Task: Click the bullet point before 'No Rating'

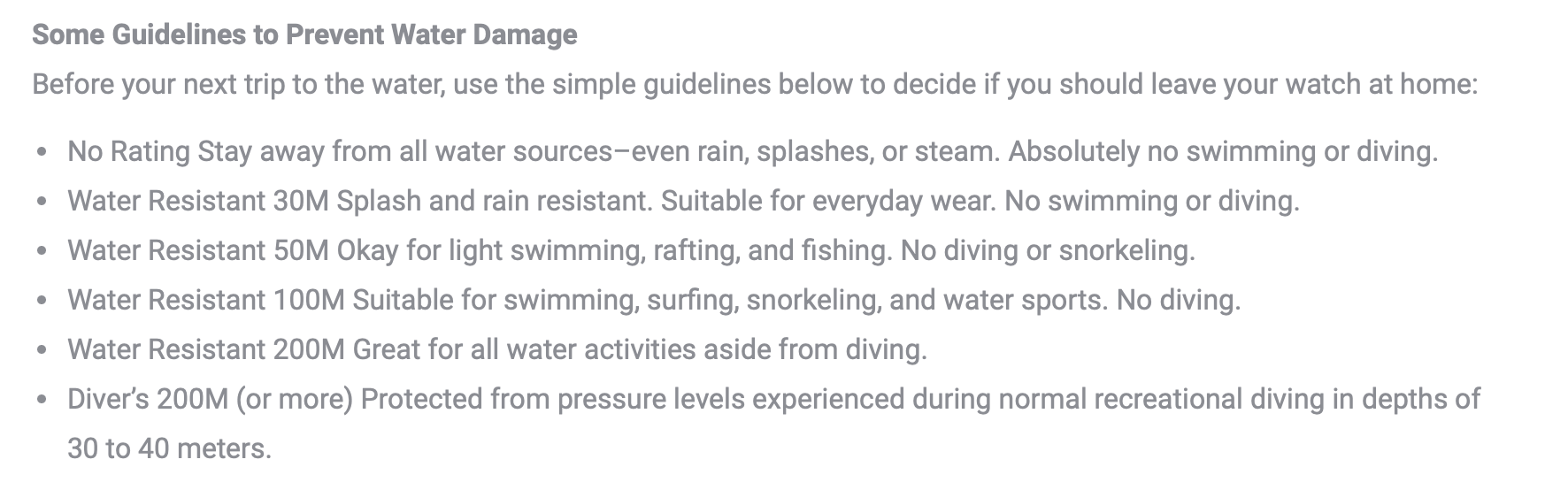Action: (42, 152)
